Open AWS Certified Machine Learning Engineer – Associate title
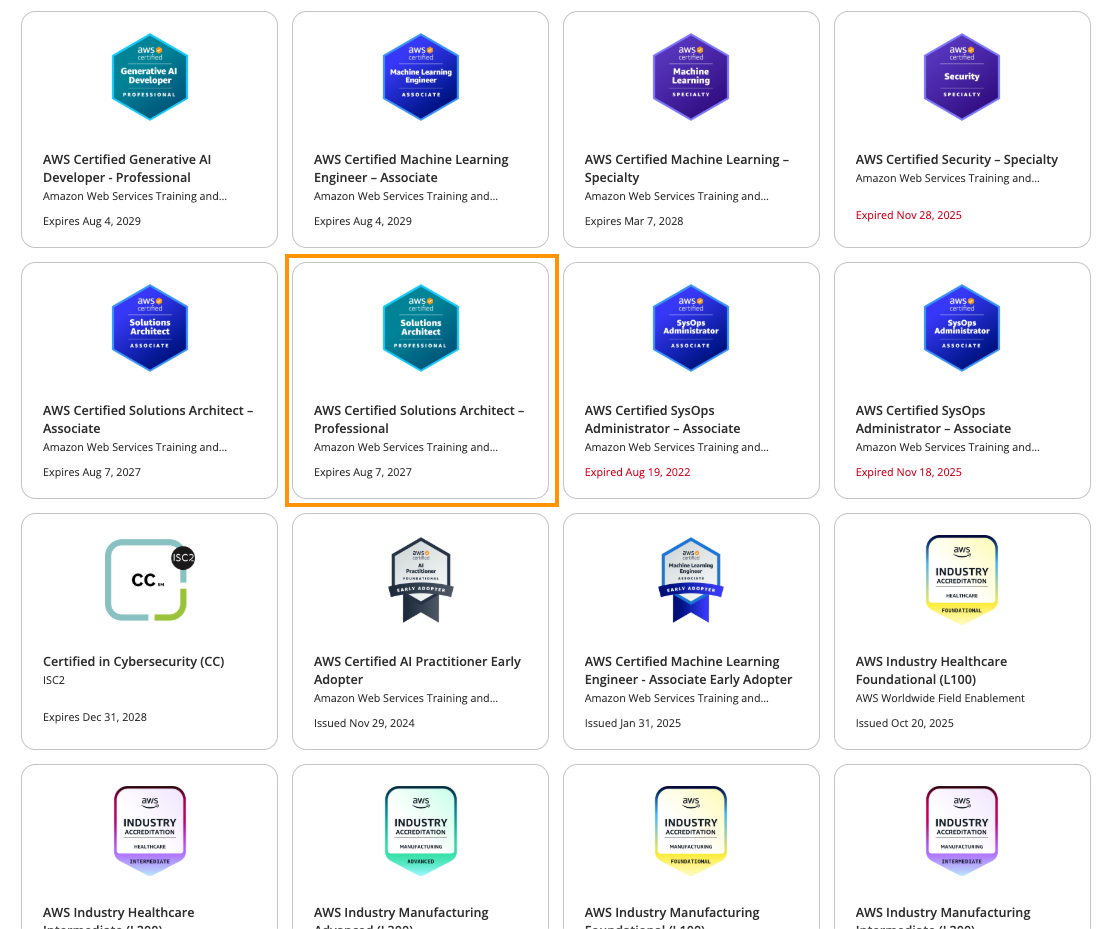The height and width of the screenshot is (929, 1100). point(411,168)
